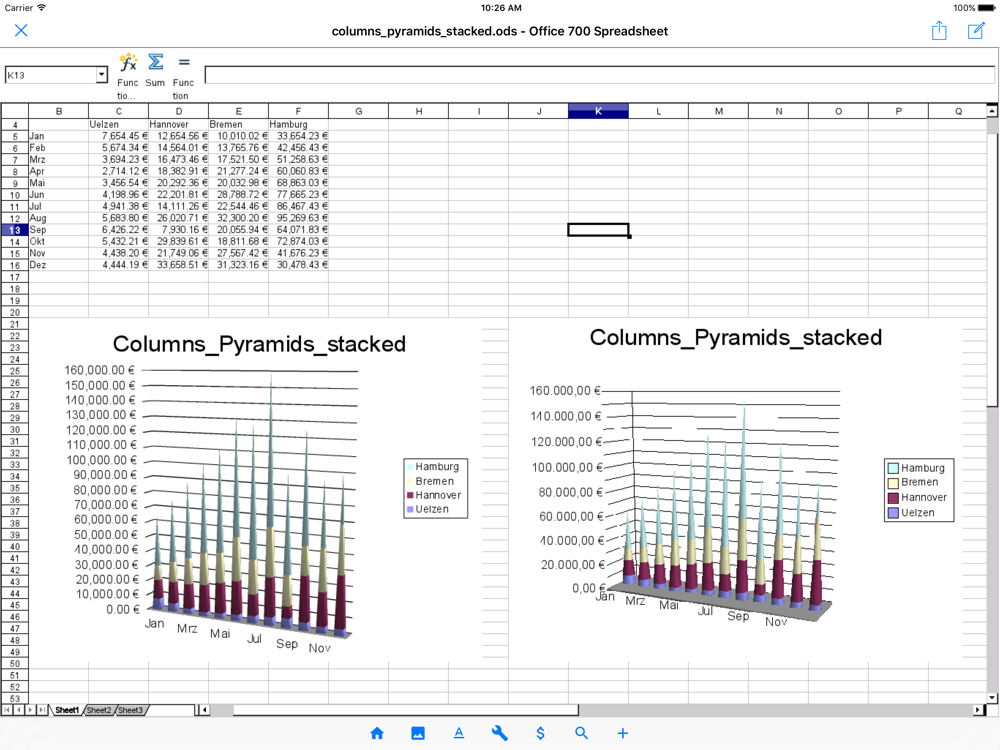Click the formula input line

[x=598, y=75]
